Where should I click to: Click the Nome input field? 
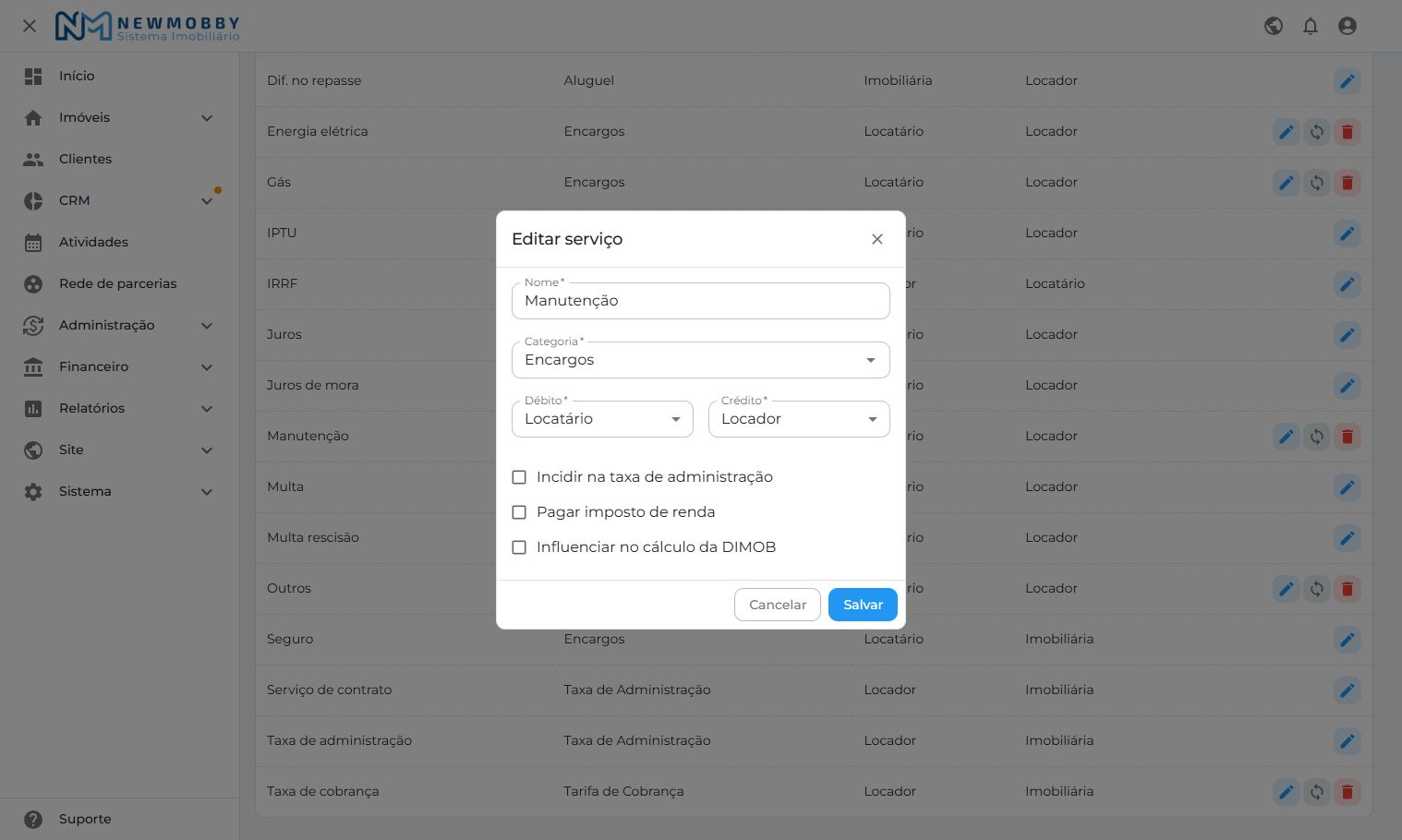pos(701,301)
